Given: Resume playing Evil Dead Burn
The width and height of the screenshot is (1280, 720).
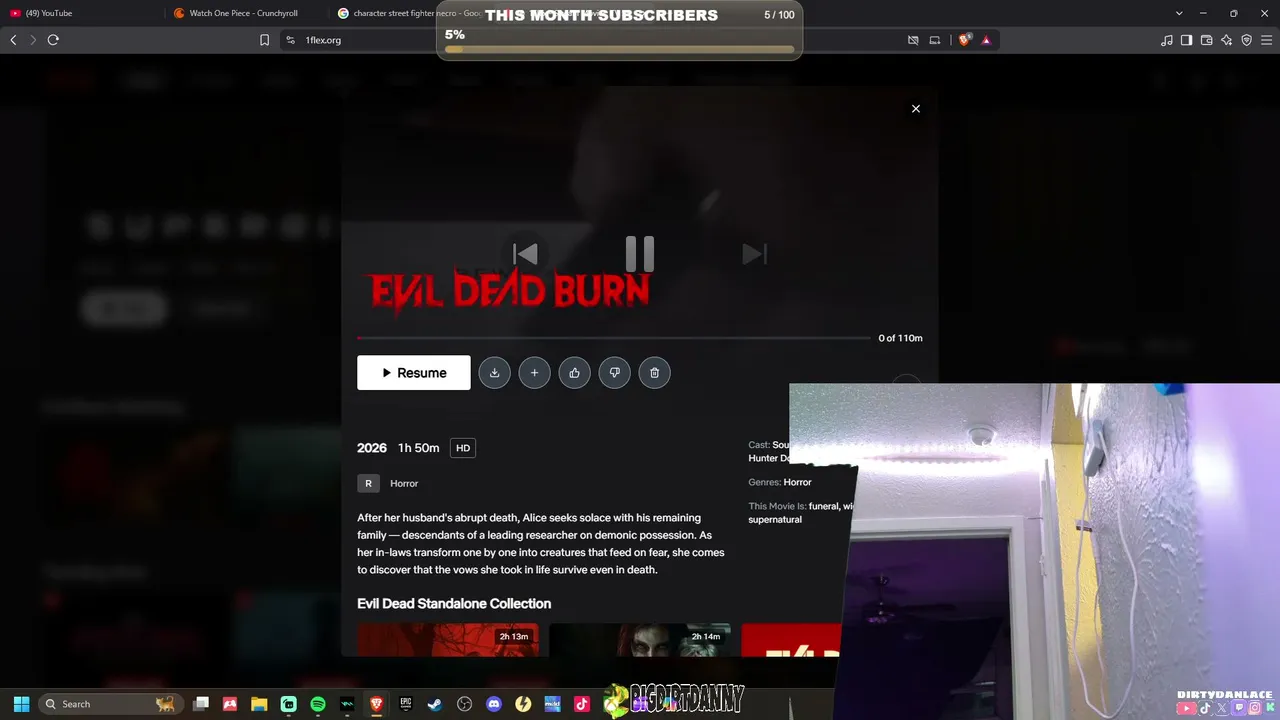Looking at the screenshot, I should (x=414, y=373).
